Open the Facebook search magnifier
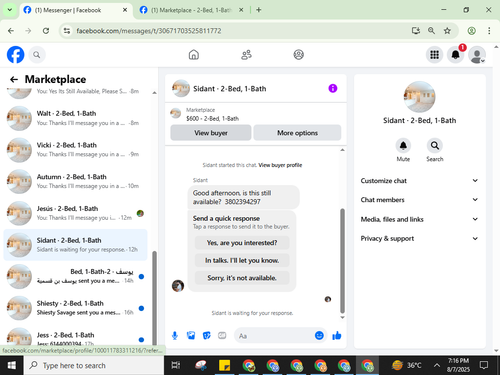Image resolution: width=500 pixels, height=375 pixels. [37, 55]
